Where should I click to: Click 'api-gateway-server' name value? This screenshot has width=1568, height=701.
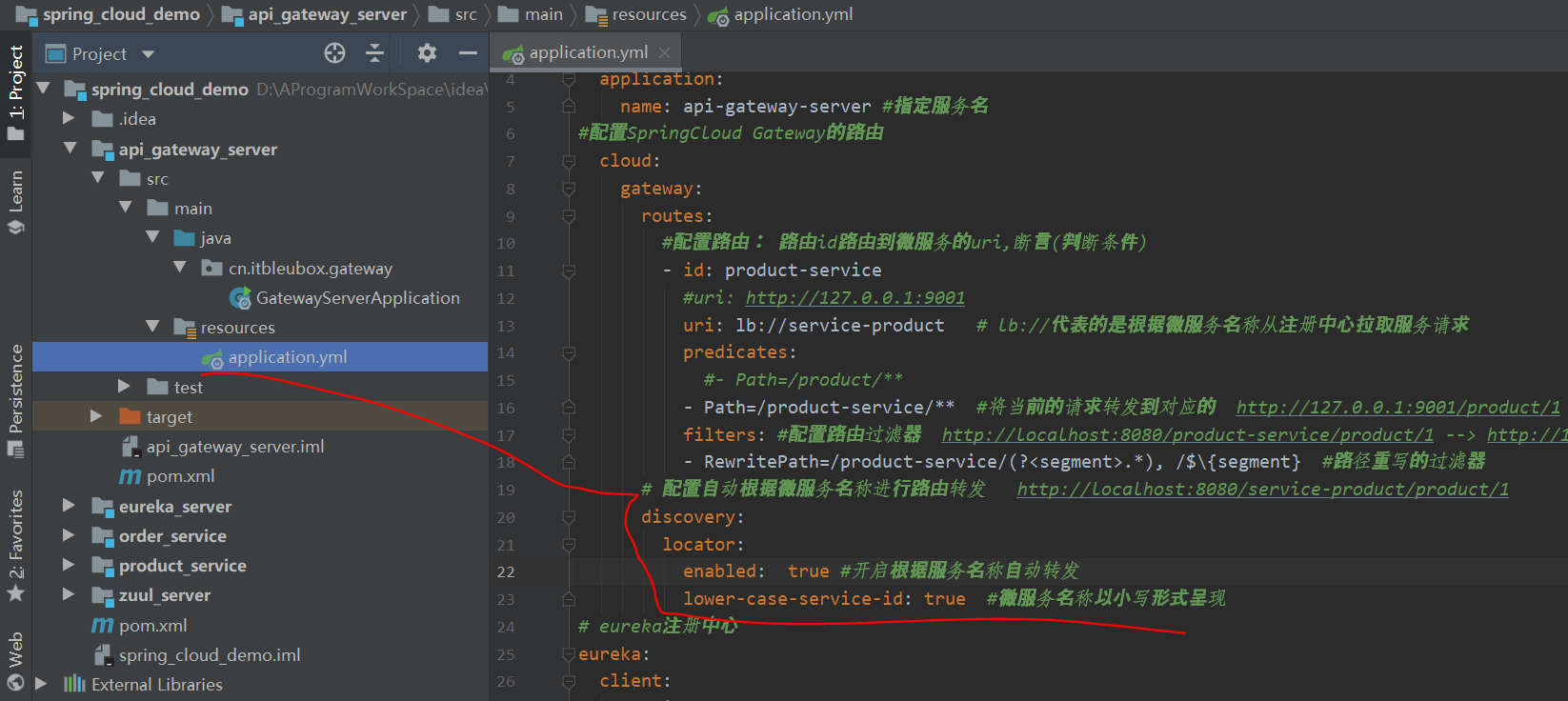(776, 107)
